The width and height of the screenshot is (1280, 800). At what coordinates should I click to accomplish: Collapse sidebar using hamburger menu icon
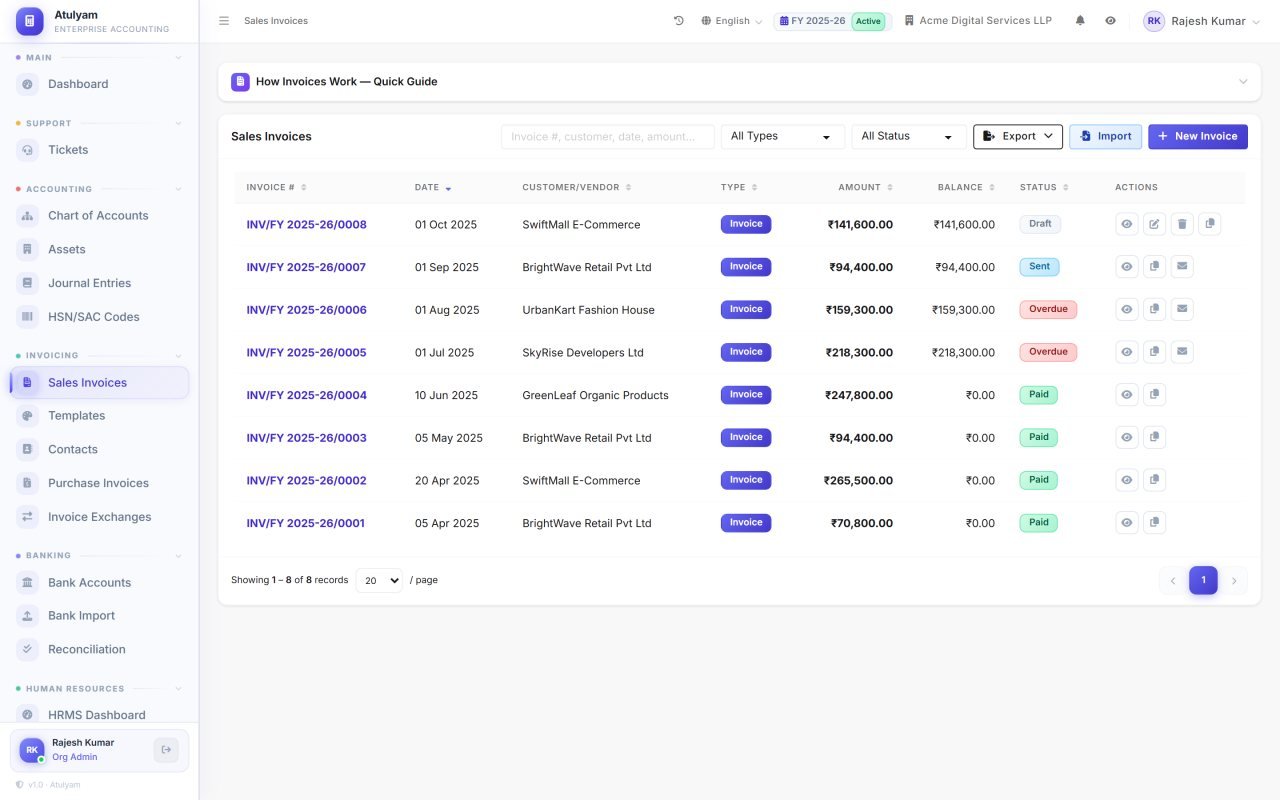click(224, 21)
